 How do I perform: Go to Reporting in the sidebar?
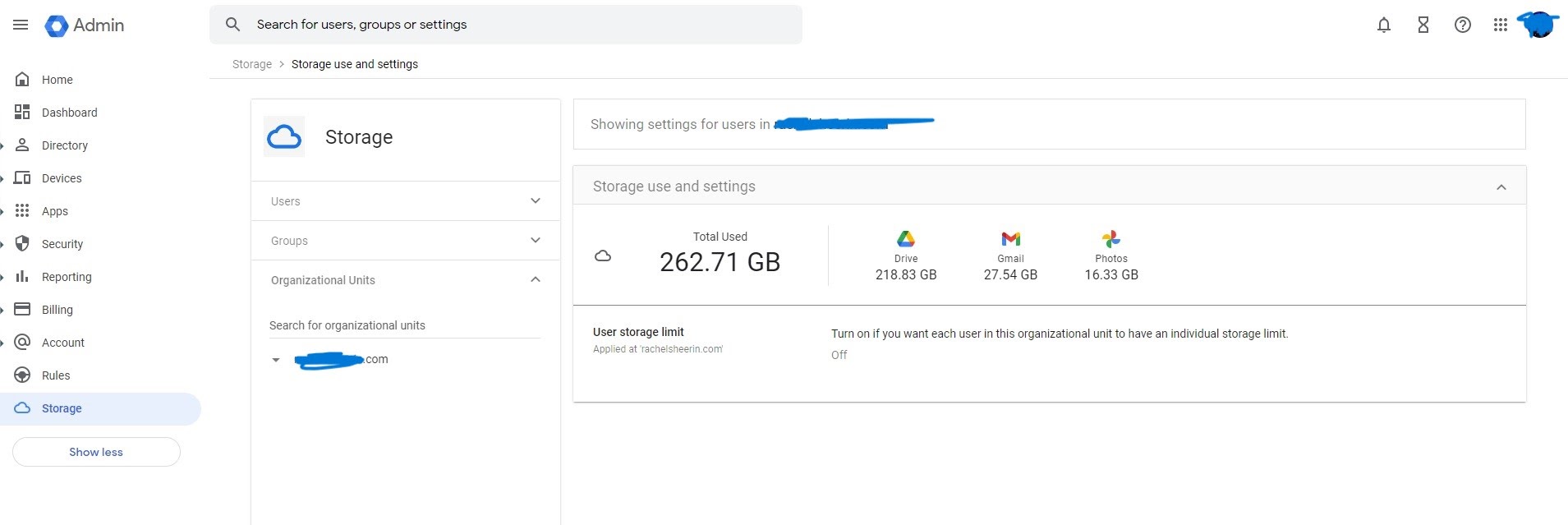(67, 277)
